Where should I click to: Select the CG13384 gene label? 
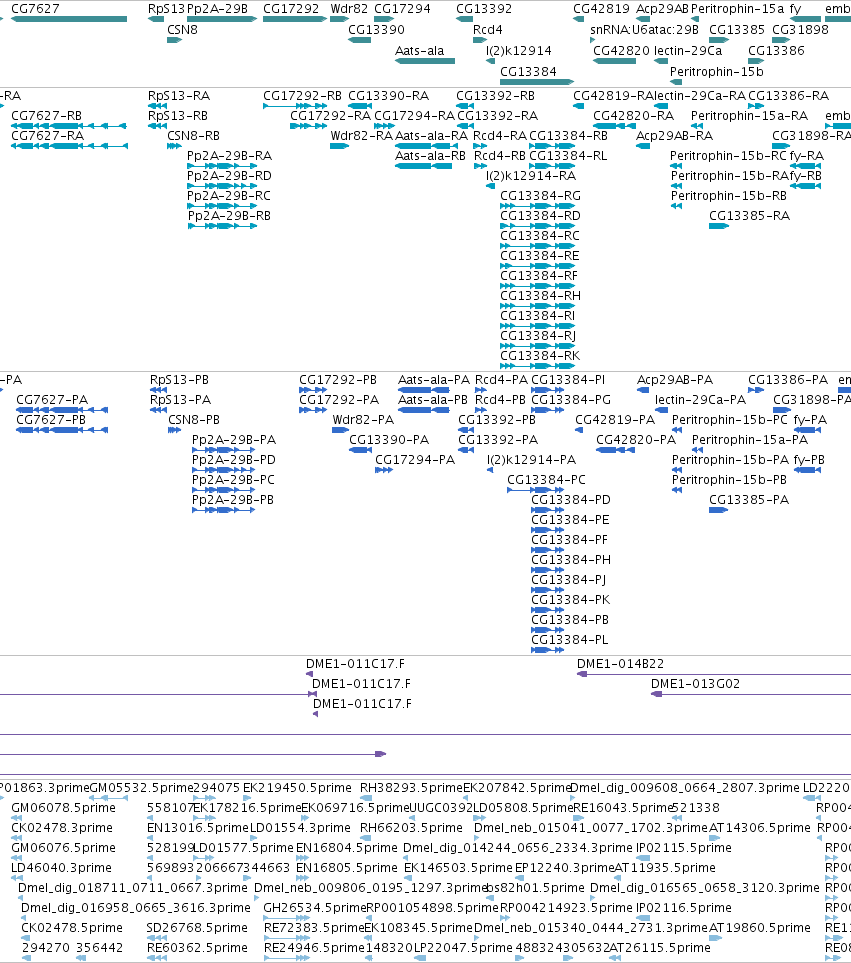tap(529, 71)
